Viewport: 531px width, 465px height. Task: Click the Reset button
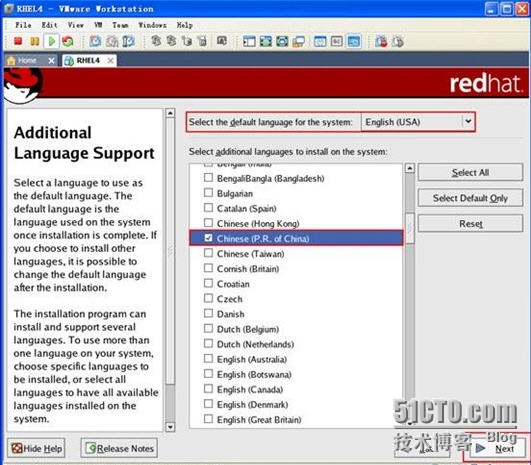[x=470, y=224]
